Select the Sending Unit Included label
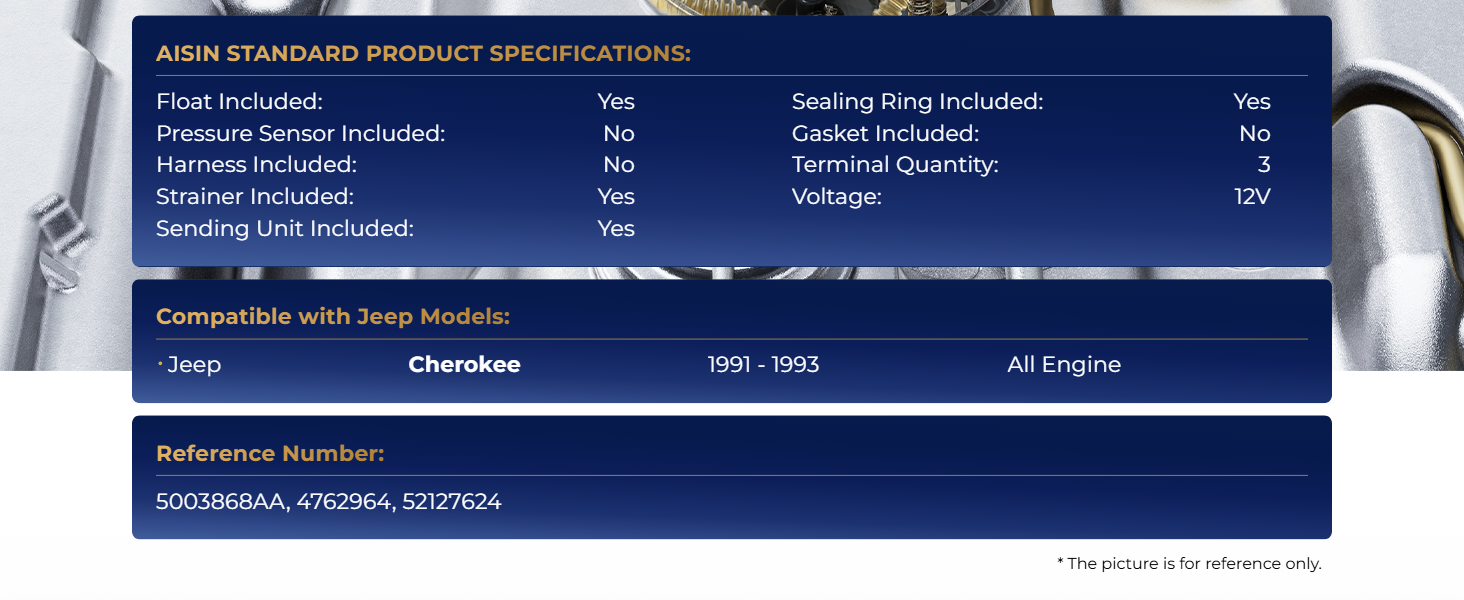 (284, 229)
